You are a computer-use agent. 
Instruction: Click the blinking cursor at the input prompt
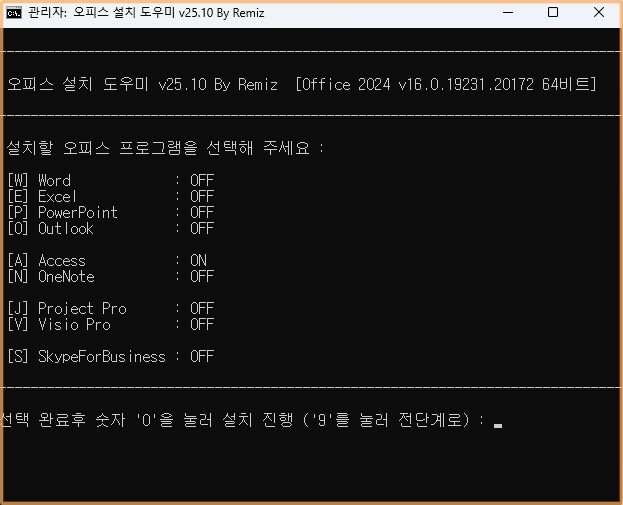(x=498, y=424)
